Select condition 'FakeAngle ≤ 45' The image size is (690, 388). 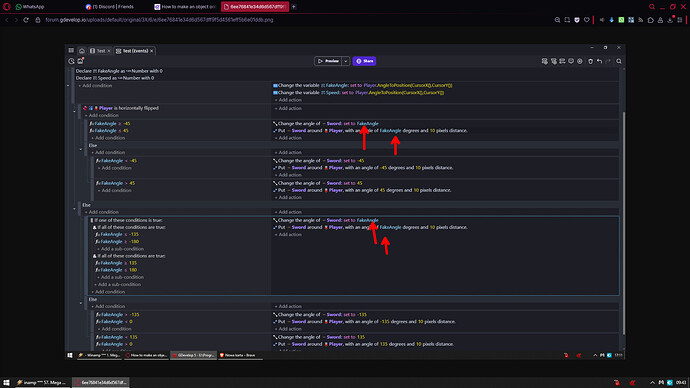click(109, 131)
